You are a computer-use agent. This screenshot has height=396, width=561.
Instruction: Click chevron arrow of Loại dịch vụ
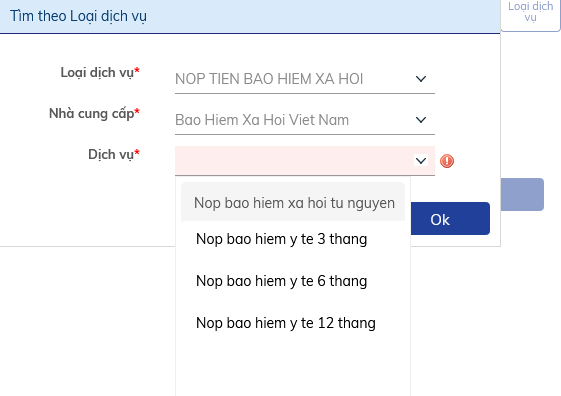click(x=421, y=79)
